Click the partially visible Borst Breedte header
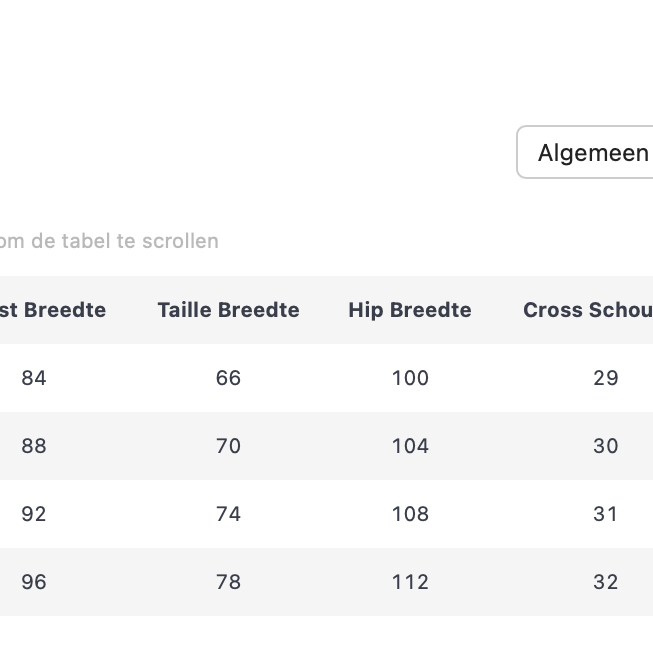 pyautogui.click(x=53, y=310)
